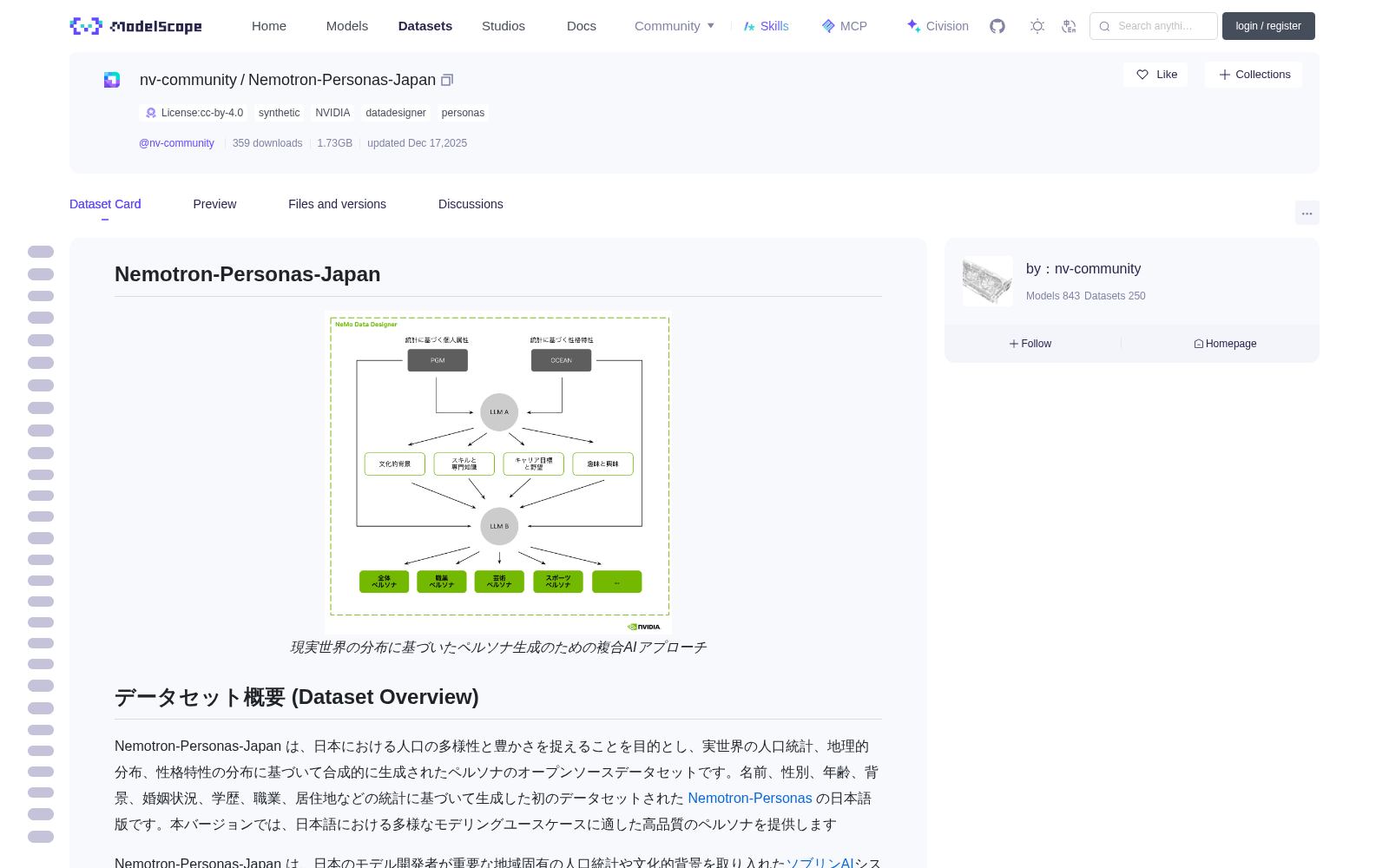Image resolution: width=1389 pixels, height=868 pixels.
Task: Click the search magnifier icon
Action: [x=1104, y=26]
